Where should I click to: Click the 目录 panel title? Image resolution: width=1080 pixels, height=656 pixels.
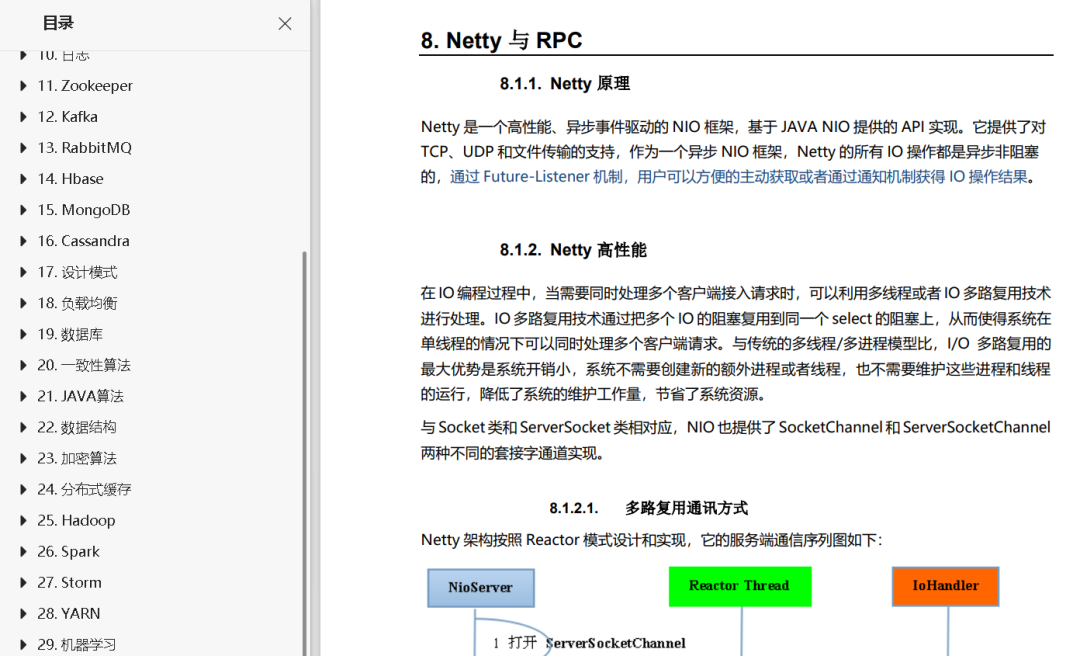tap(58, 22)
